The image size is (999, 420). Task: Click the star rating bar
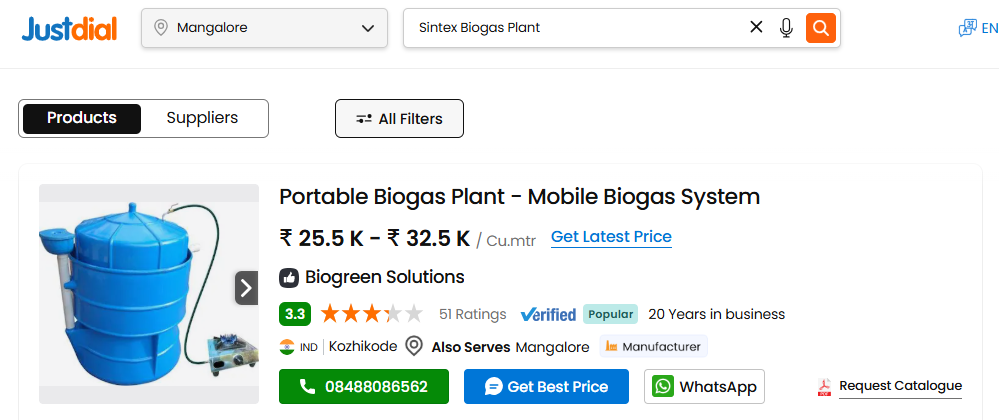pos(370,314)
